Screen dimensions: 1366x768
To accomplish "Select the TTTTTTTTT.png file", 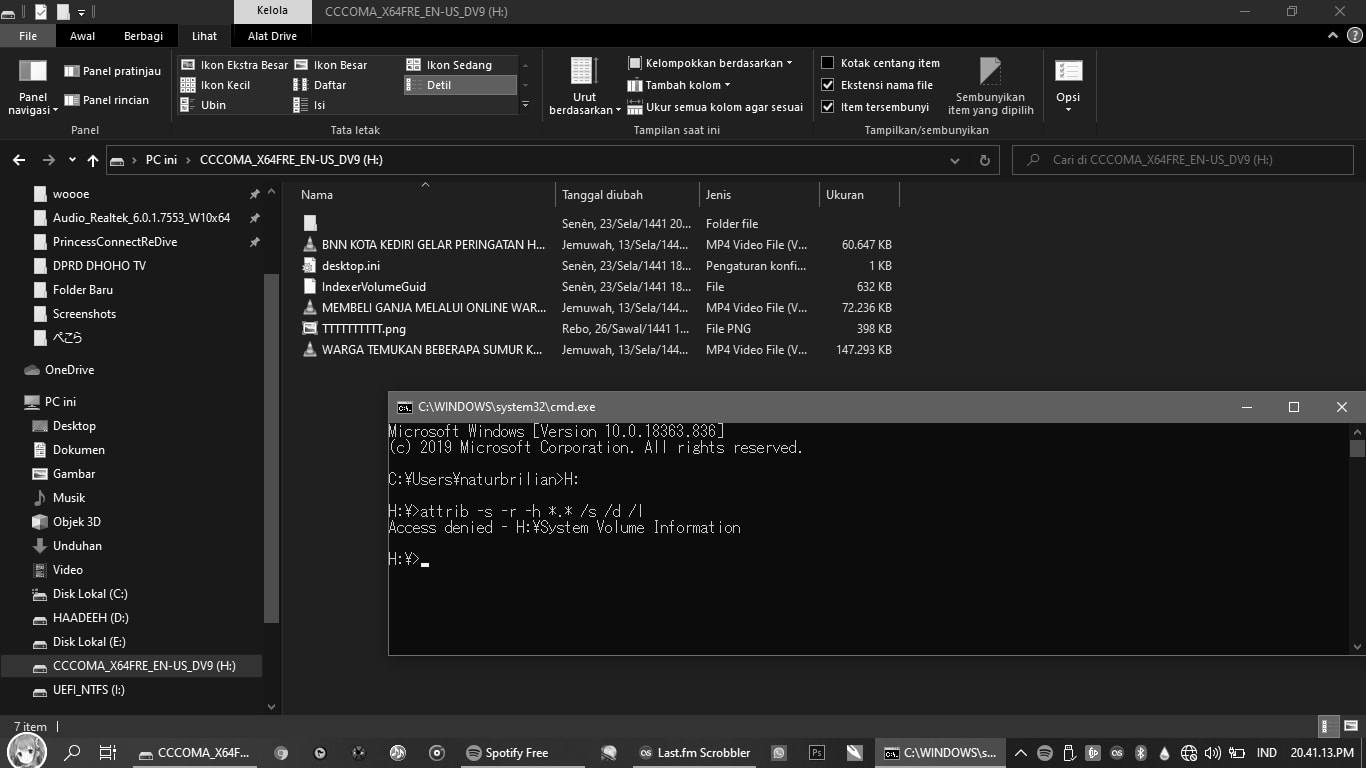I will pos(363,328).
